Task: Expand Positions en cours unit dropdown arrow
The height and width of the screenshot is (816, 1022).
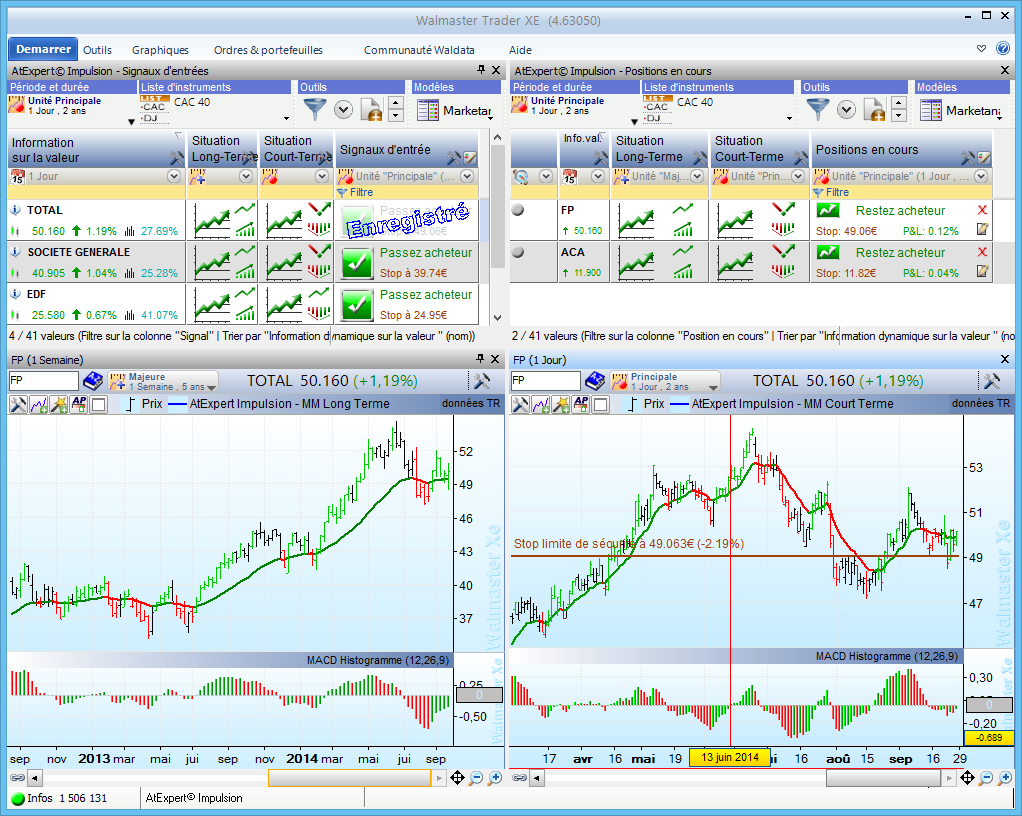Action: [x=981, y=176]
